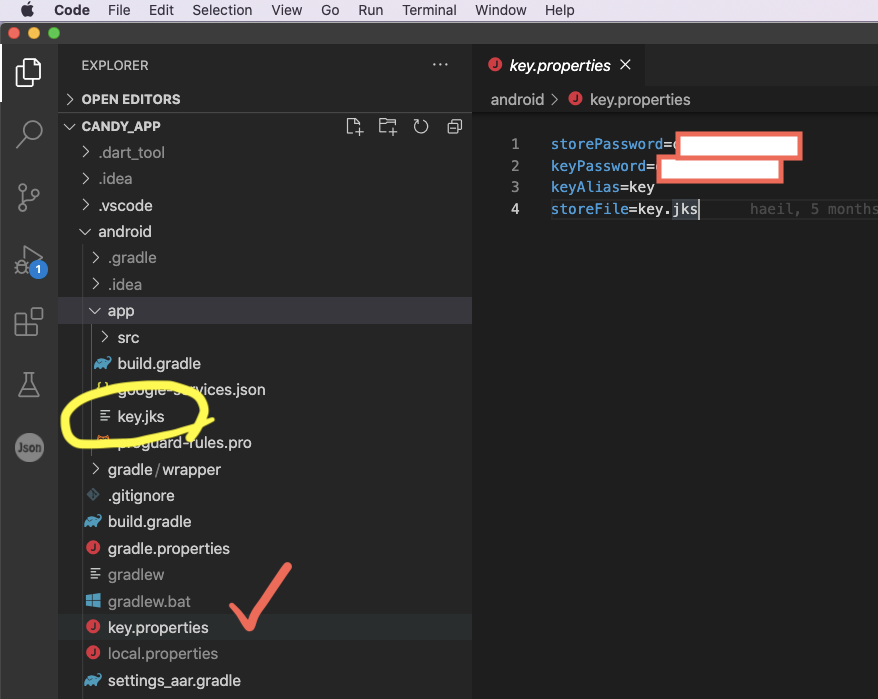This screenshot has width=878, height=699.
Task: Open the Run and Debug view
Action: pyautogui.click(x=29, y=260)
